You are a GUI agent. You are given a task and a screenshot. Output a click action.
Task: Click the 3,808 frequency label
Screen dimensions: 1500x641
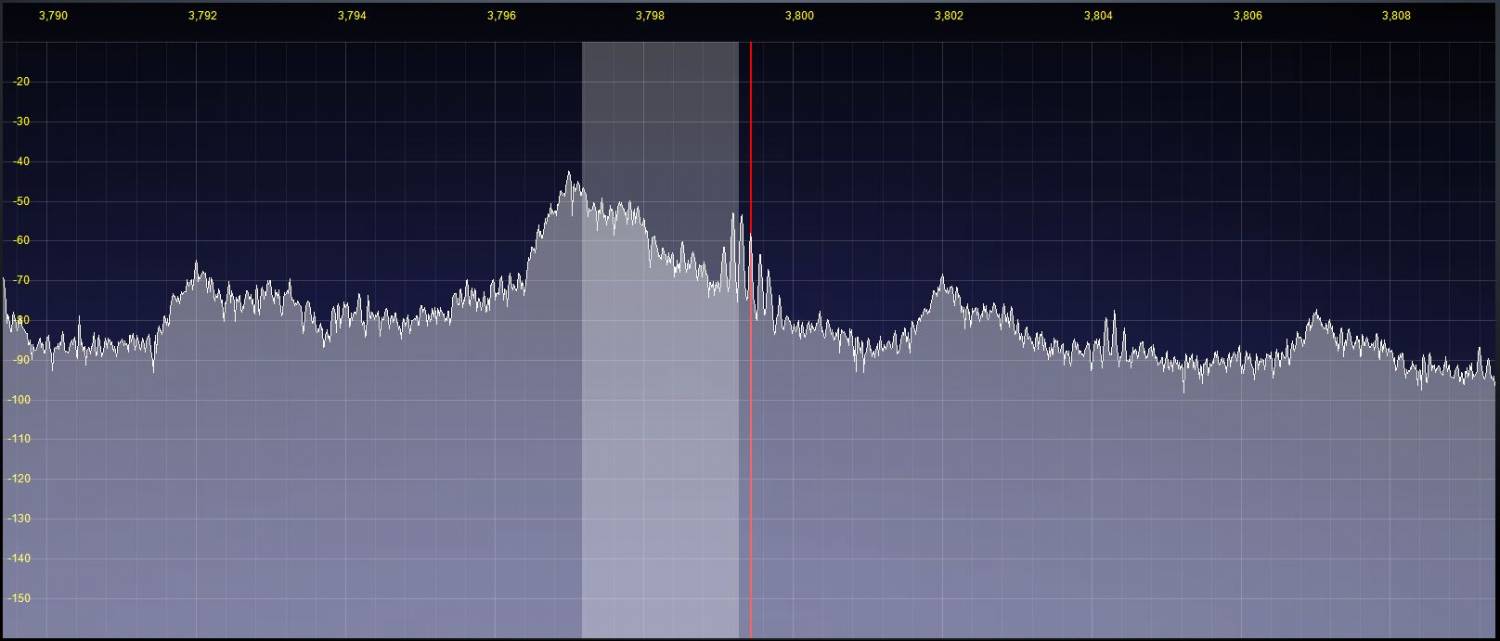(x=1396, y=16)
